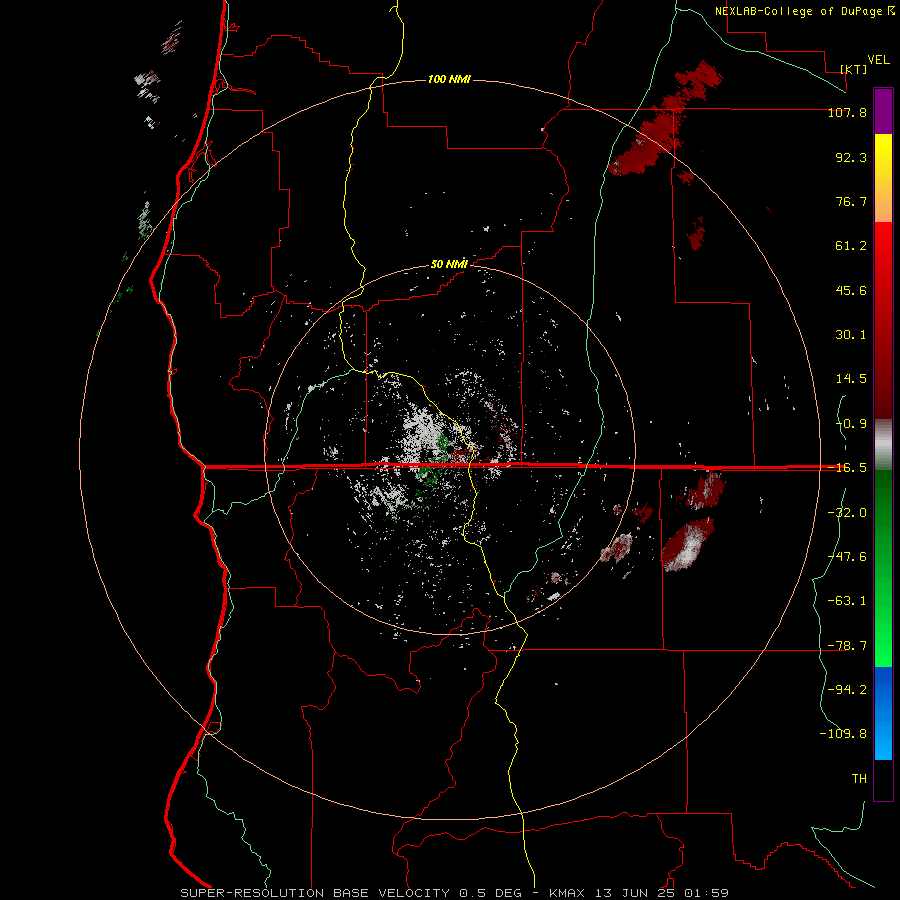Pick the gray-white segment of color bar

pyautogui.click(x=883, y=445)
